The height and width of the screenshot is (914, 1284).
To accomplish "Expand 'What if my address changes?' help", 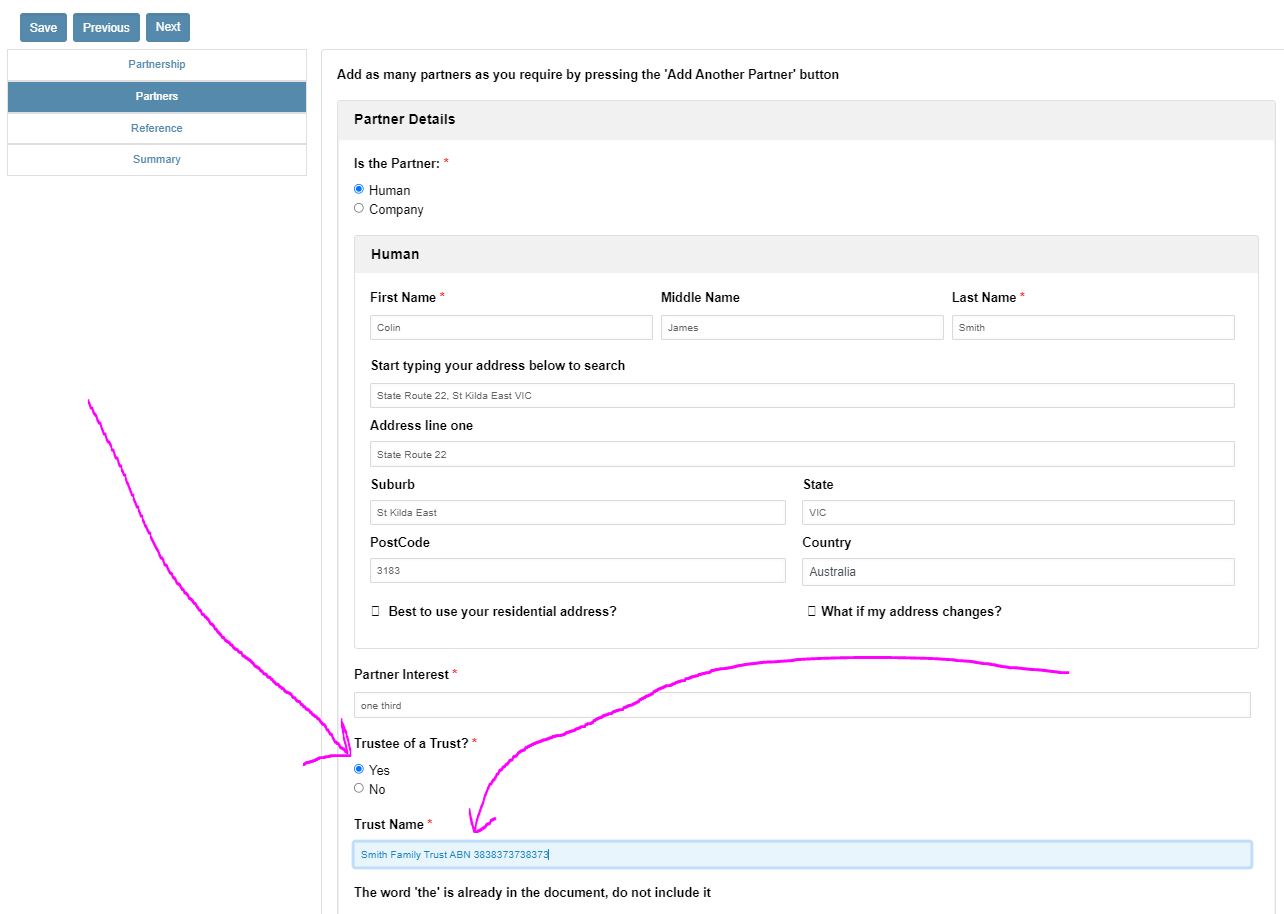I will 909,611.
